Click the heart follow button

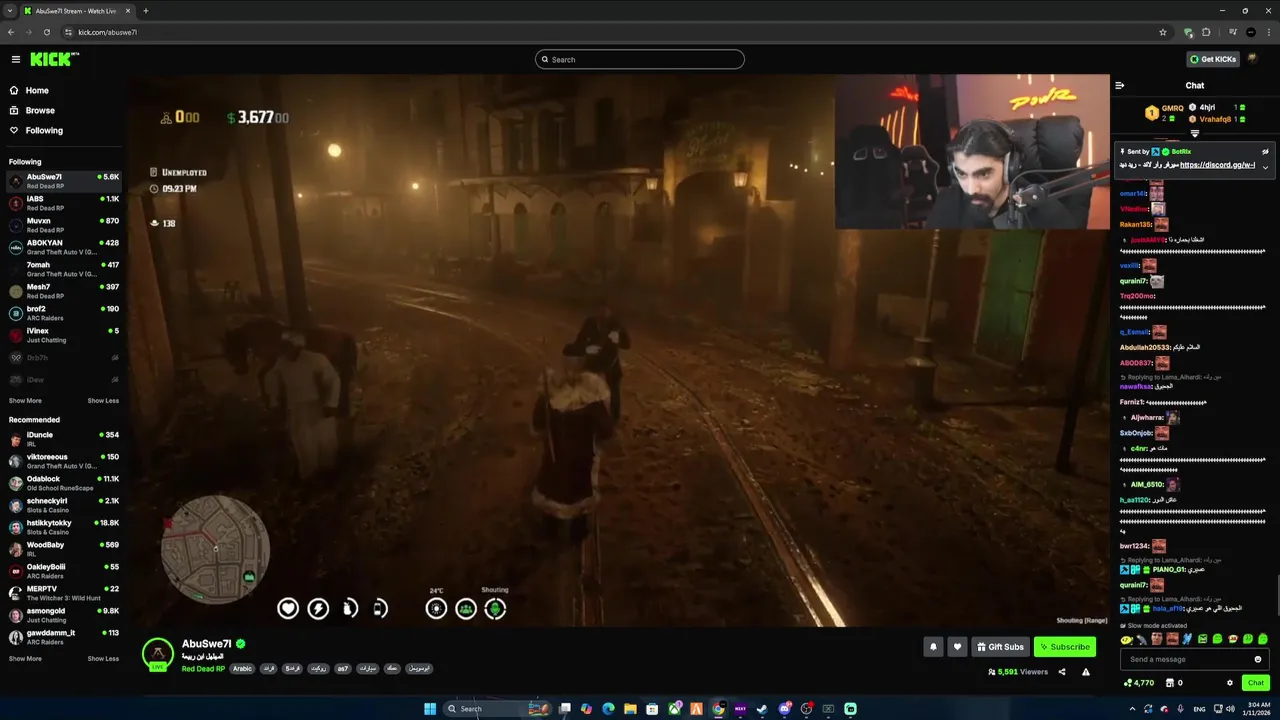coord(957,647)
